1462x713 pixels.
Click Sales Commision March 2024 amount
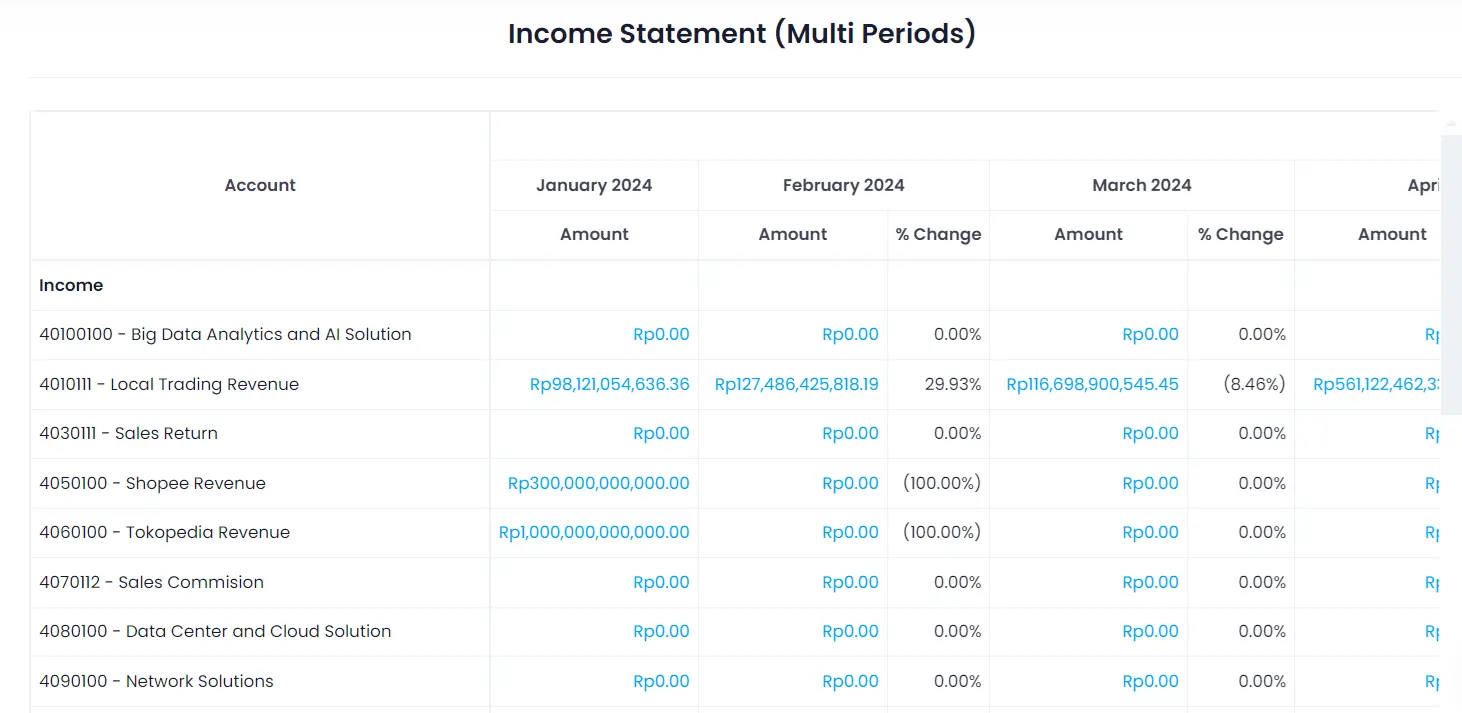click(1150, 582)
